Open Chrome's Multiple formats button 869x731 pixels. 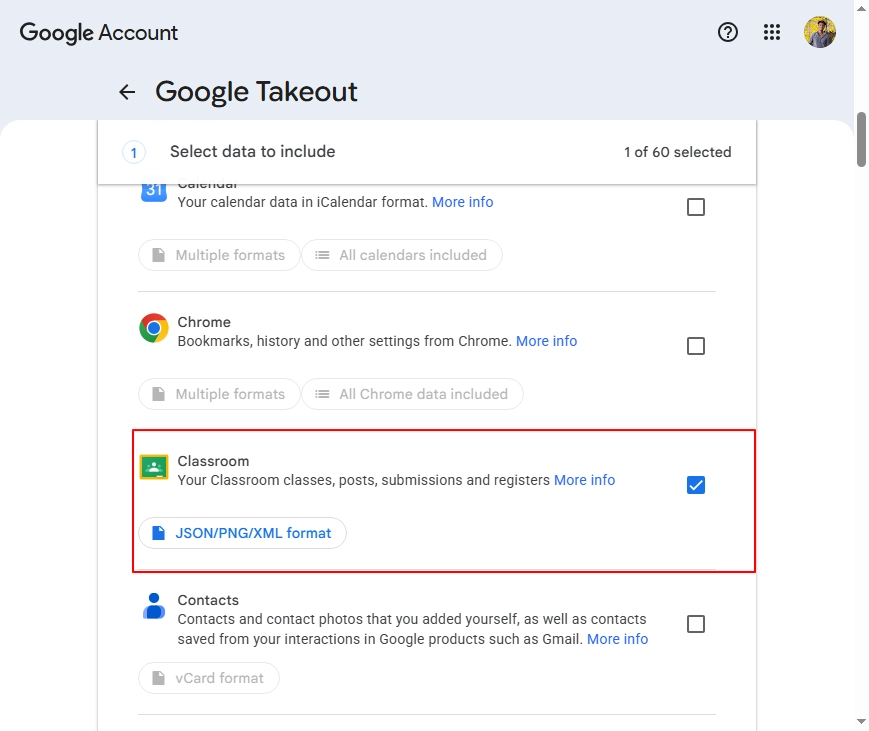tap(219, 394)
